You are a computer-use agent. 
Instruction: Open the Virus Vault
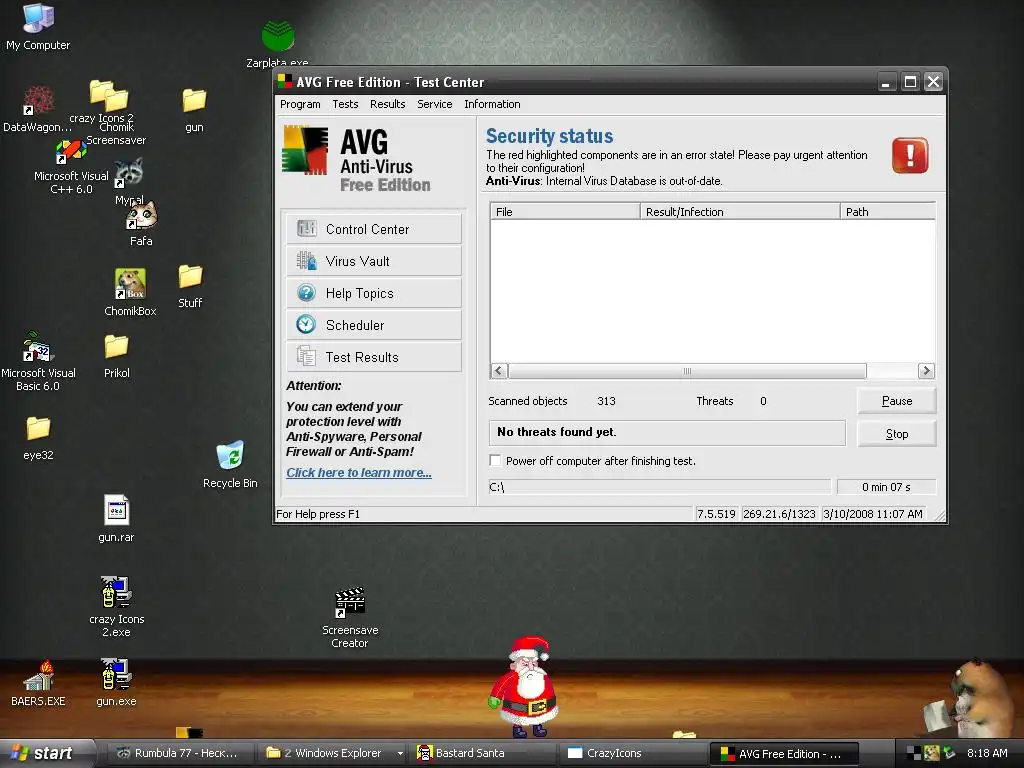[x=374, y=261]
